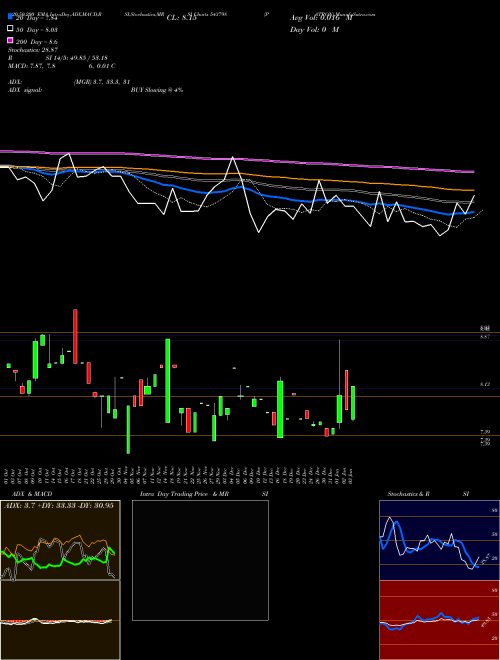
Task: Click the magenta 200 Day legend swatch
Action: coord(11,41)
